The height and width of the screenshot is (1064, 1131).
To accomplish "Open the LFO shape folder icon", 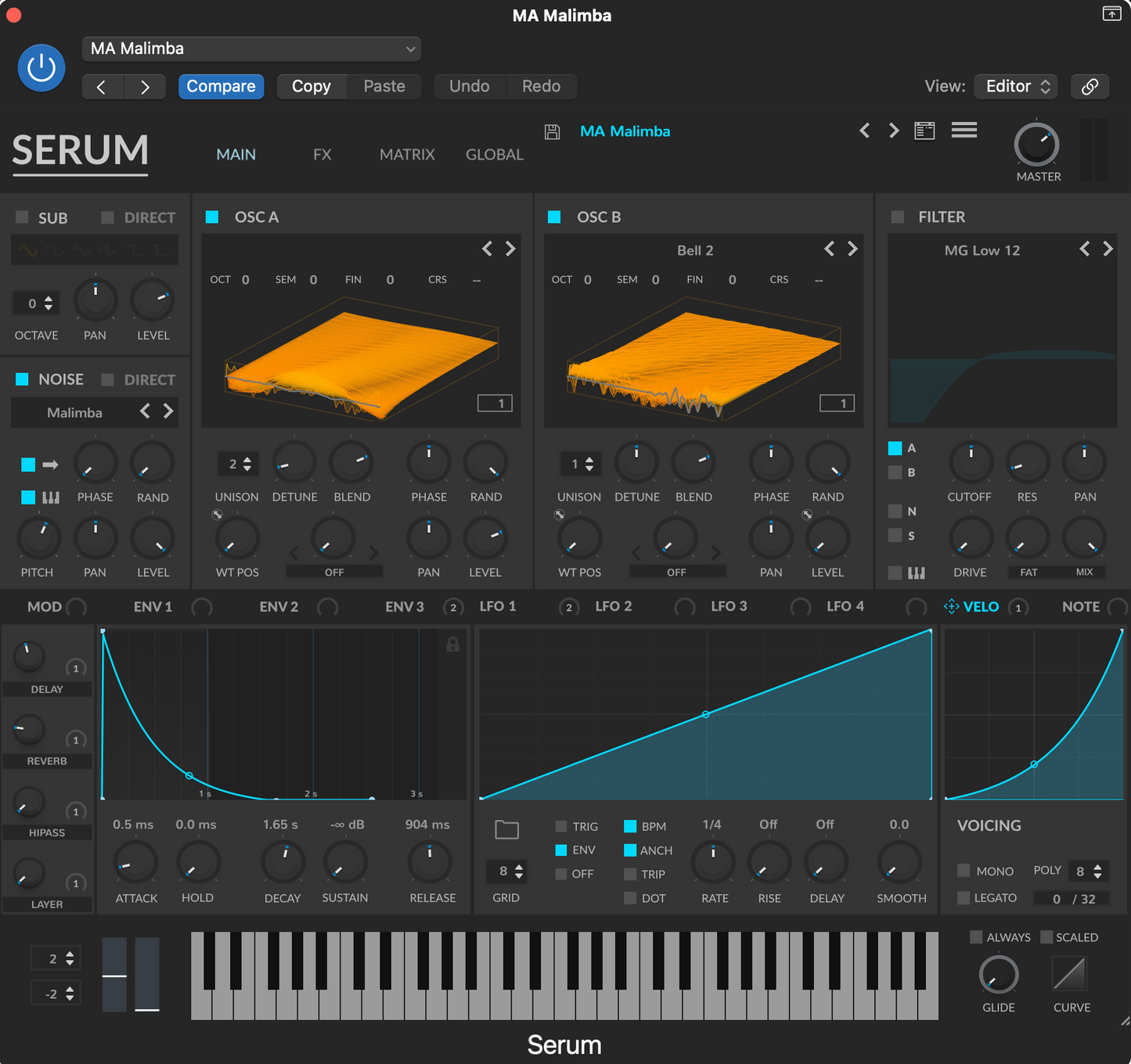I will tap(506, 829).
